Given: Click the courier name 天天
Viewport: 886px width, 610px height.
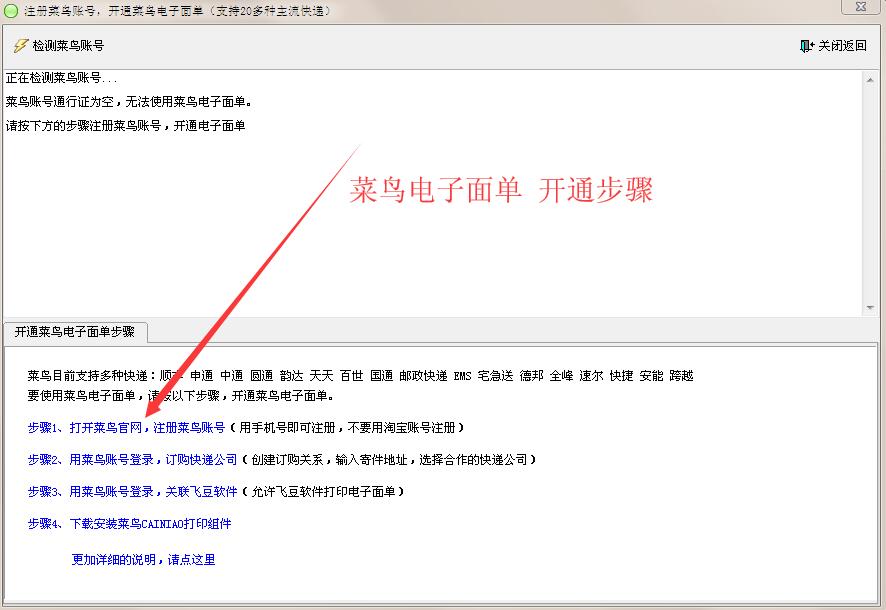Looking at the screenshot, I should pos(322,376).
